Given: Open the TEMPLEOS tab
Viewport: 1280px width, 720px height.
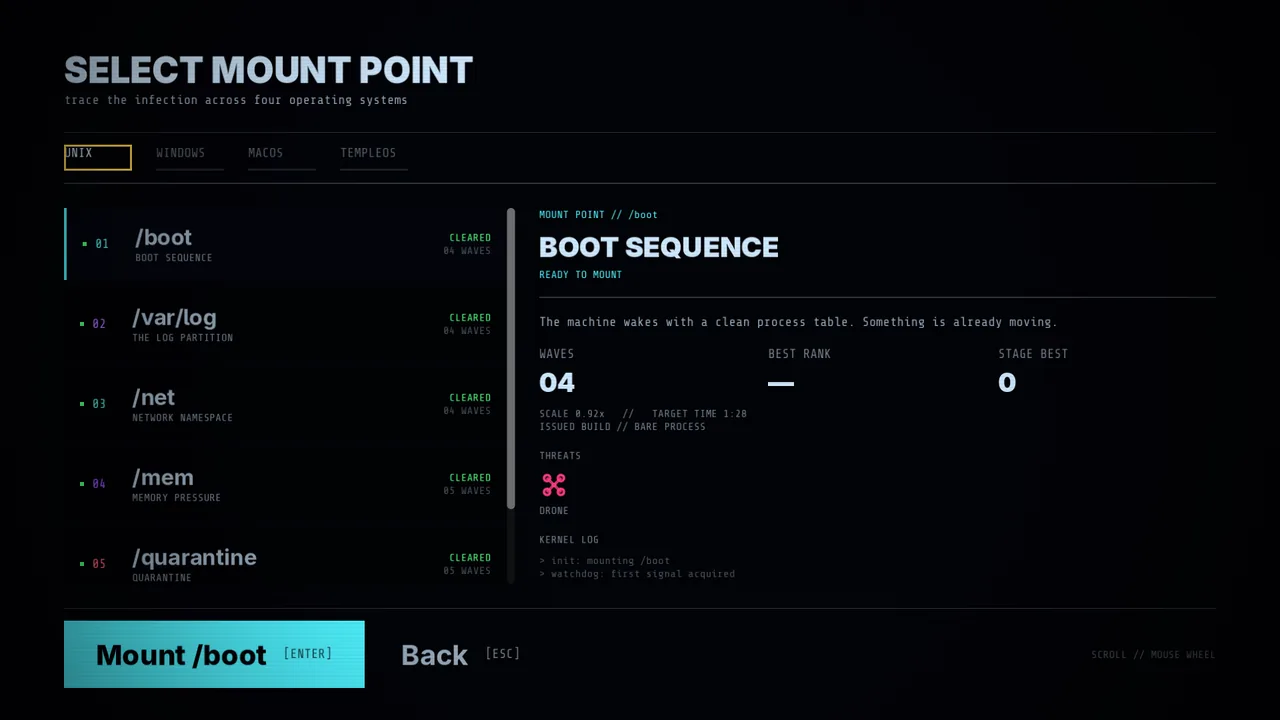Looking at the screenshot, I should coord(374,158).
